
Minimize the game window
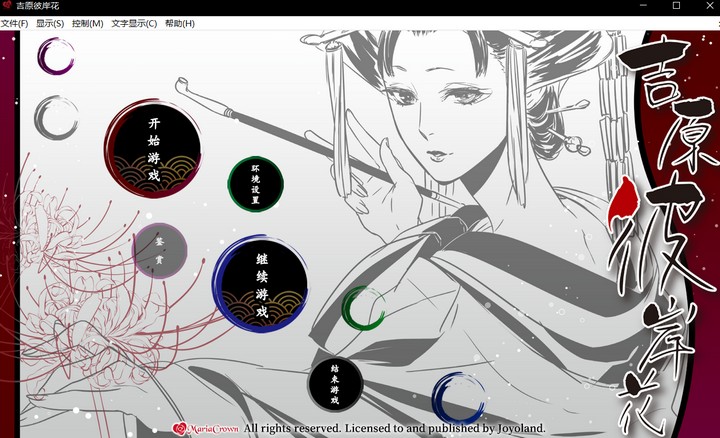tap(643, 6)
